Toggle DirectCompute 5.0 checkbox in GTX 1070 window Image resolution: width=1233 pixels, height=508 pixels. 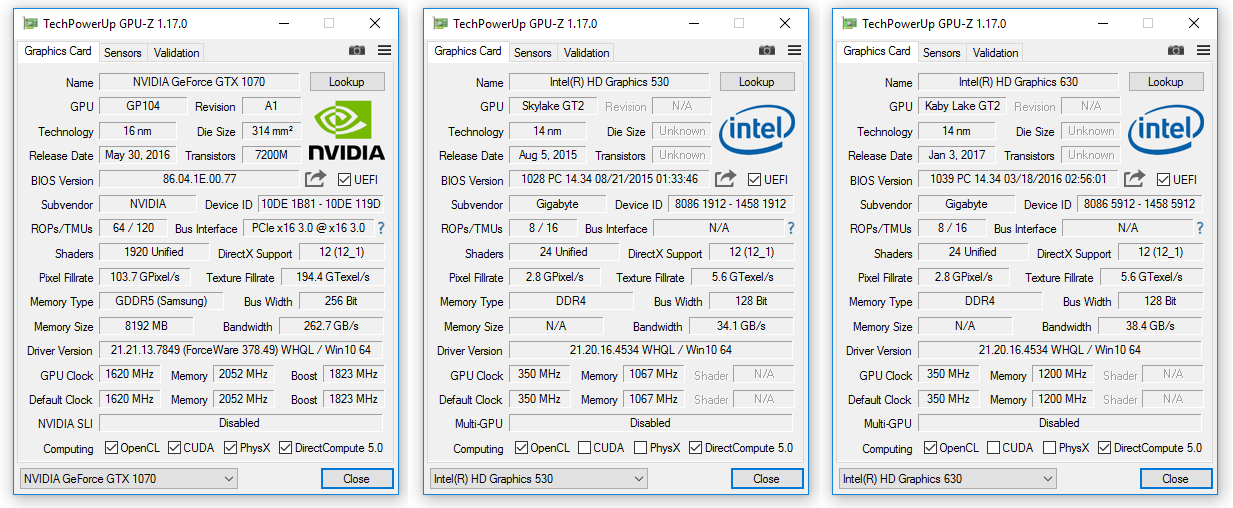point(286,448)
